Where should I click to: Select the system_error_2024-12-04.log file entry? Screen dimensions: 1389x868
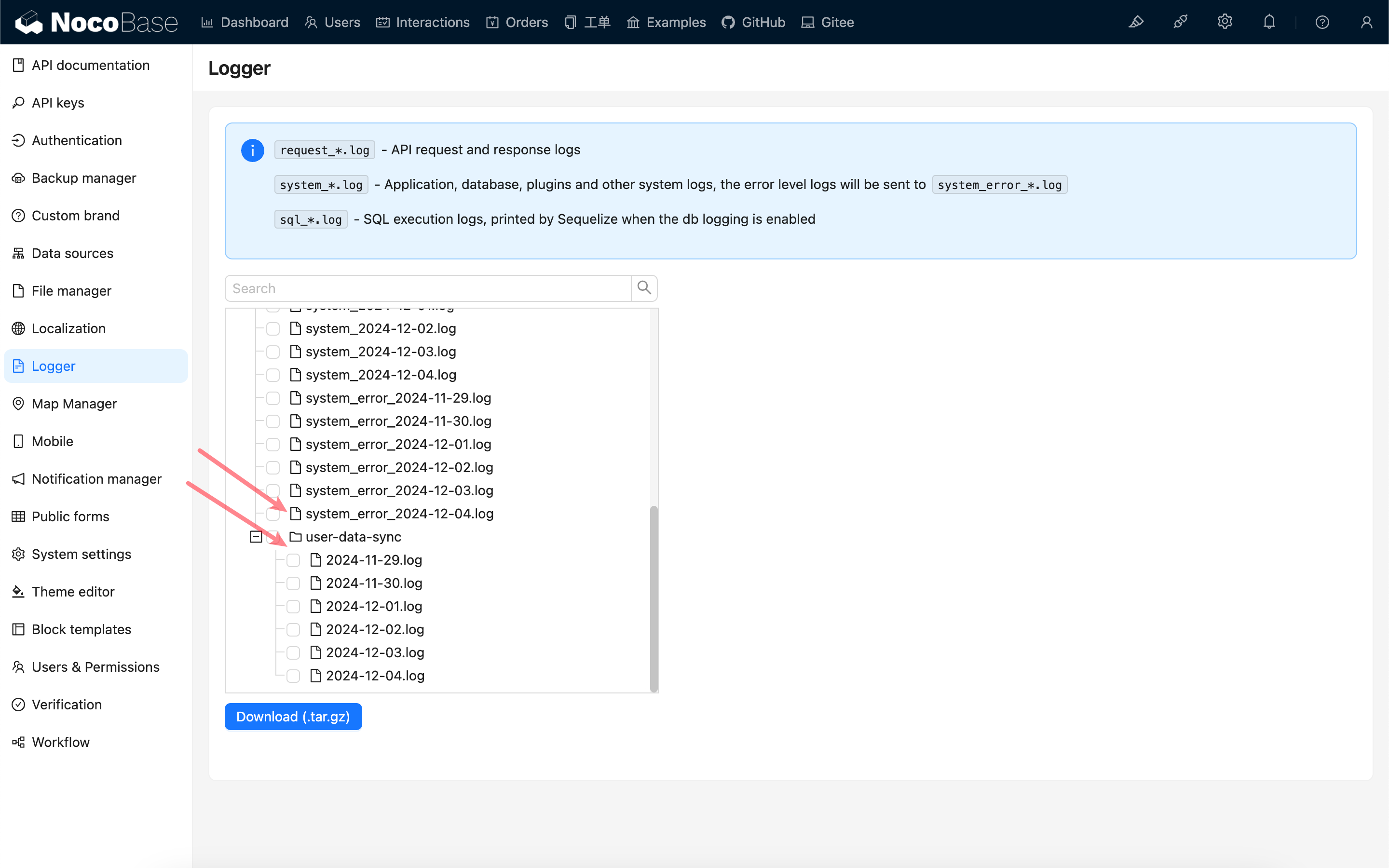[399, 514]
